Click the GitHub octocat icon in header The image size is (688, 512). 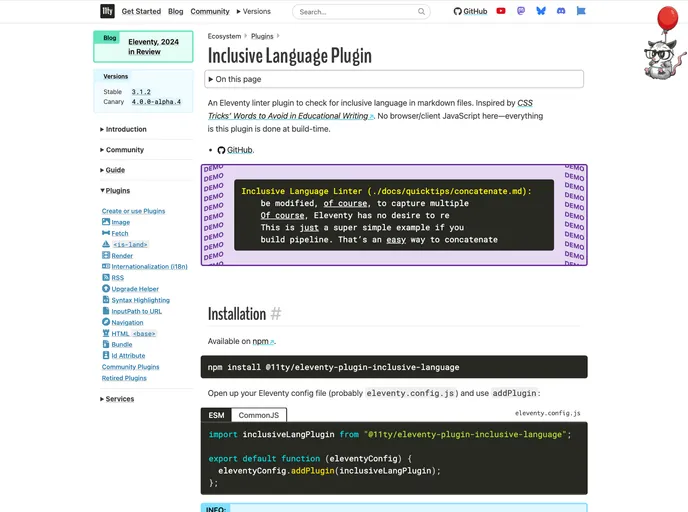coord(458,11)
